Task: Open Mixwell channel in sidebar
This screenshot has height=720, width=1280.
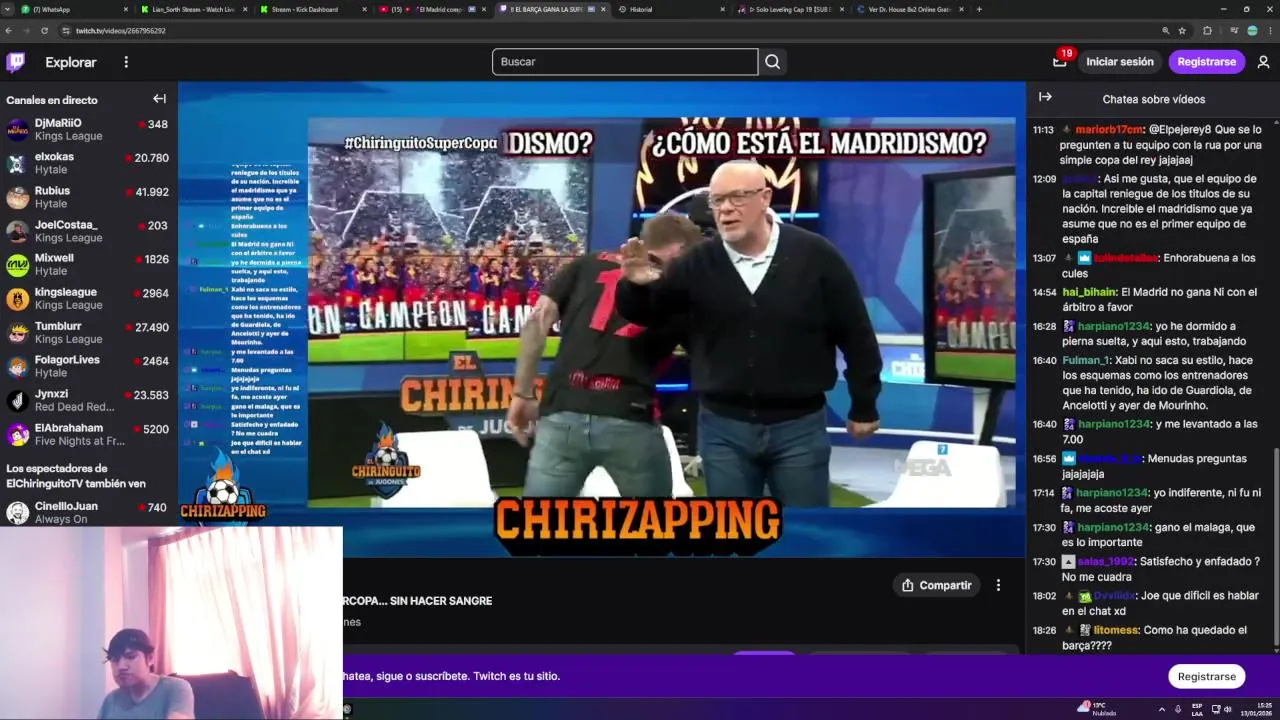Action: coord(88,264)
